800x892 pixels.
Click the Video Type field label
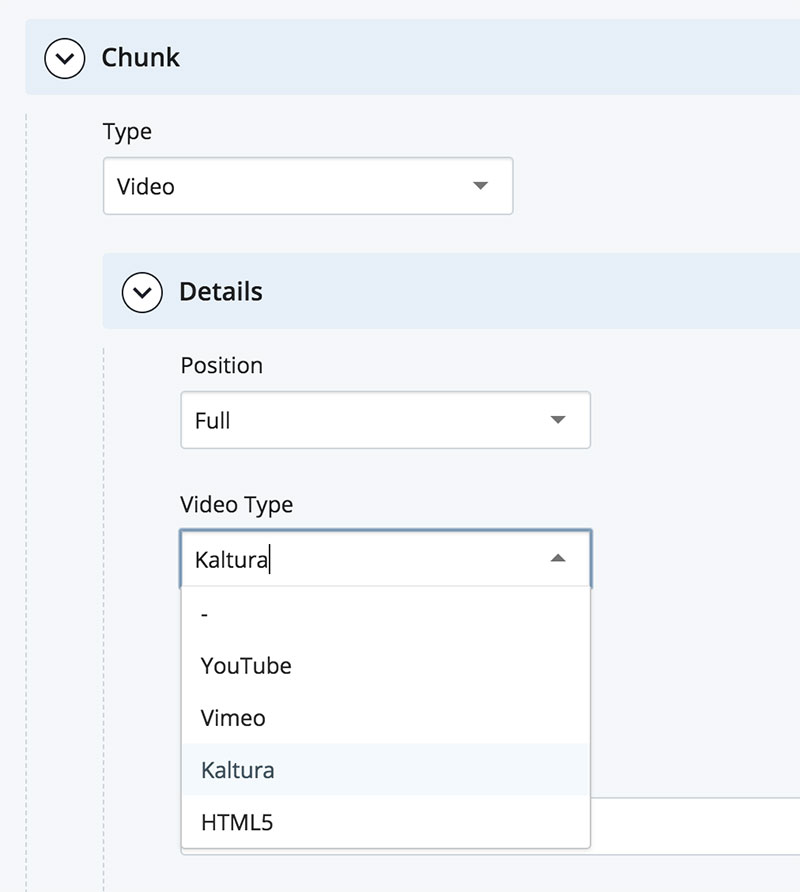coord(237,505)
